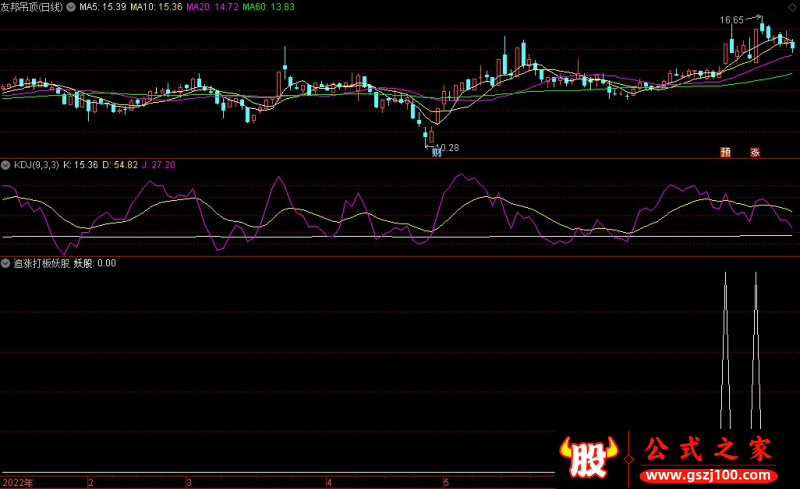Image resolution: width=800 pixels, height=489 pixels.
Task: Select the second 妖股 signal spike
Action: [x=756, y=350]
